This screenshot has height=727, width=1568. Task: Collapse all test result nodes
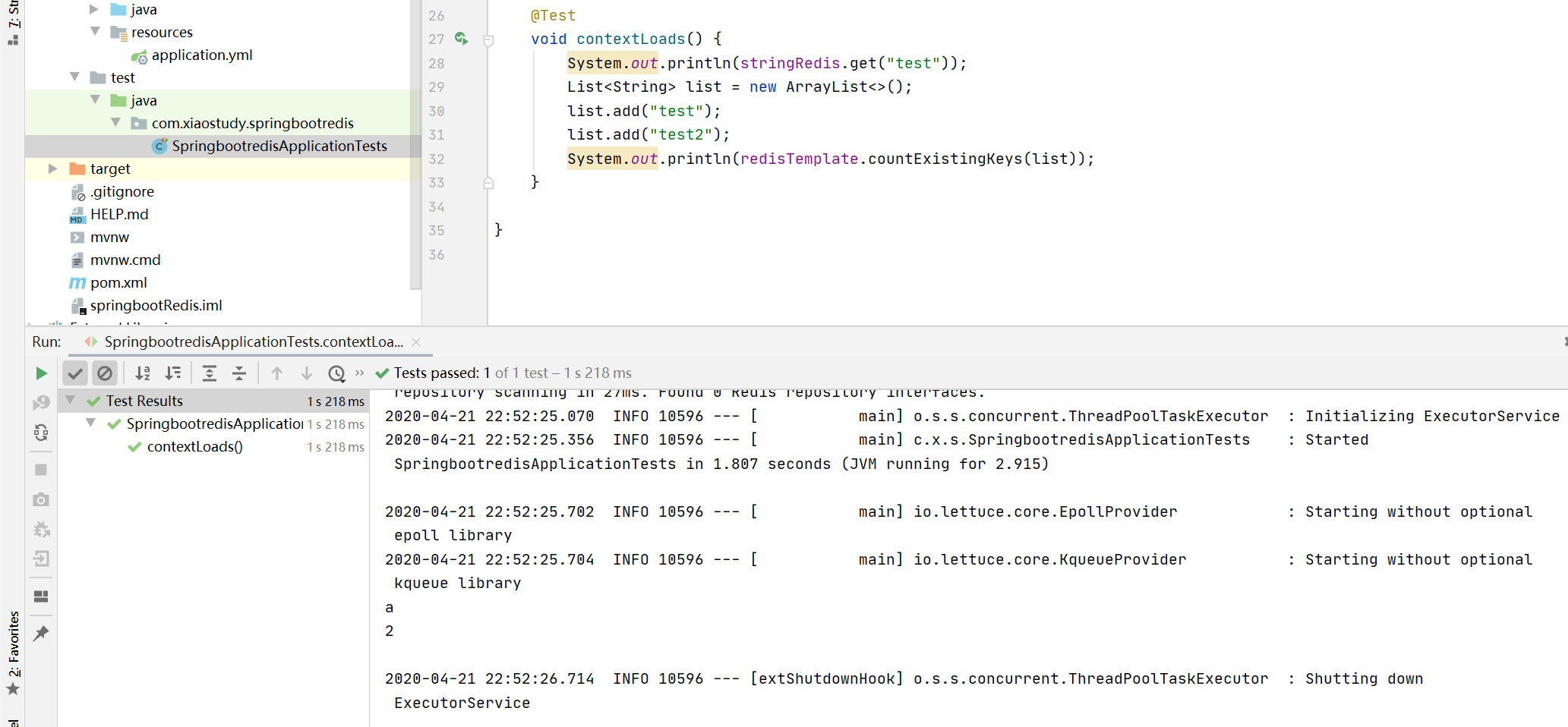pyautogui.click(x=239, y=373)
